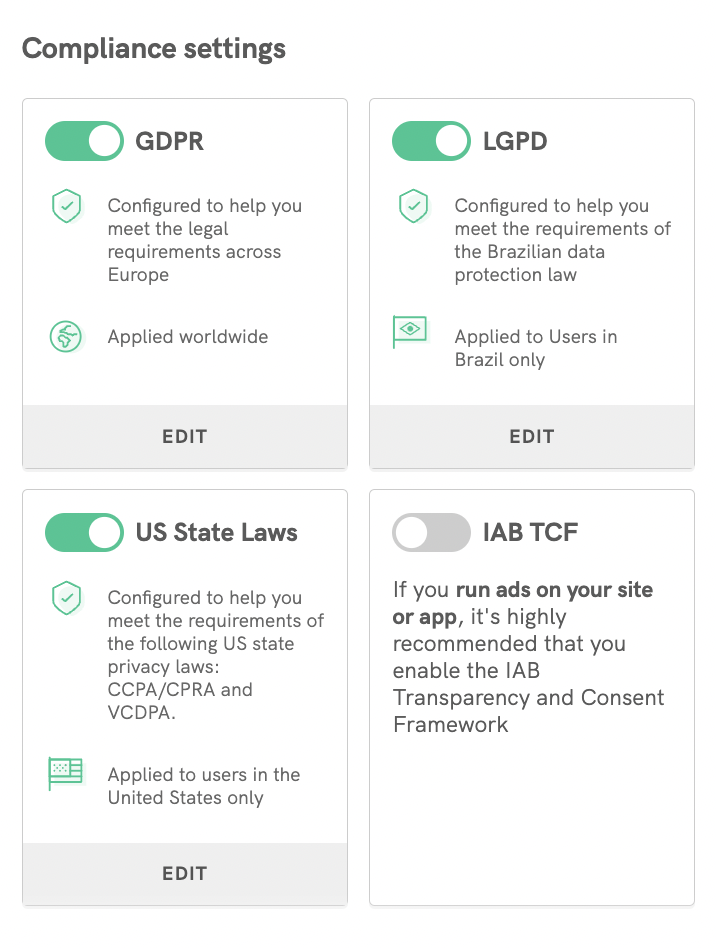Click the Compliance settings heading
Screen dimensions: 716x948
tap(154, 48)
